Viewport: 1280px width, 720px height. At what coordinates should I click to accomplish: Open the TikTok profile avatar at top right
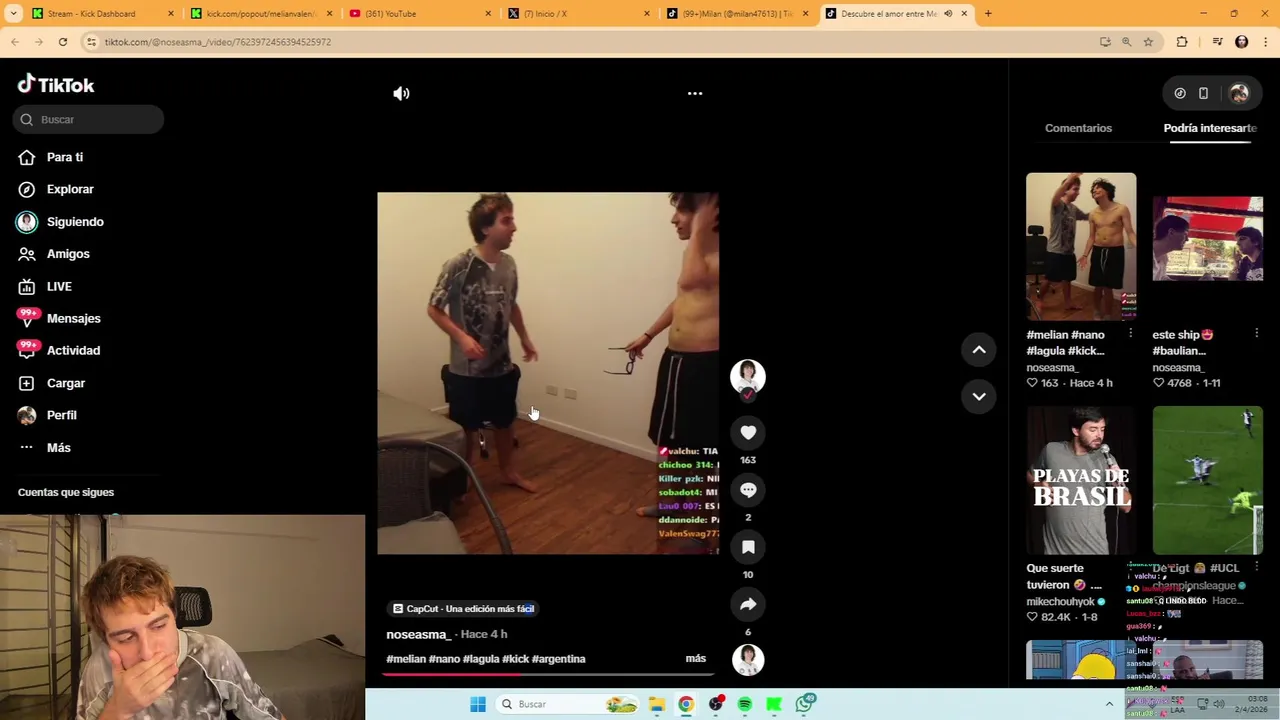(1239, 93)
